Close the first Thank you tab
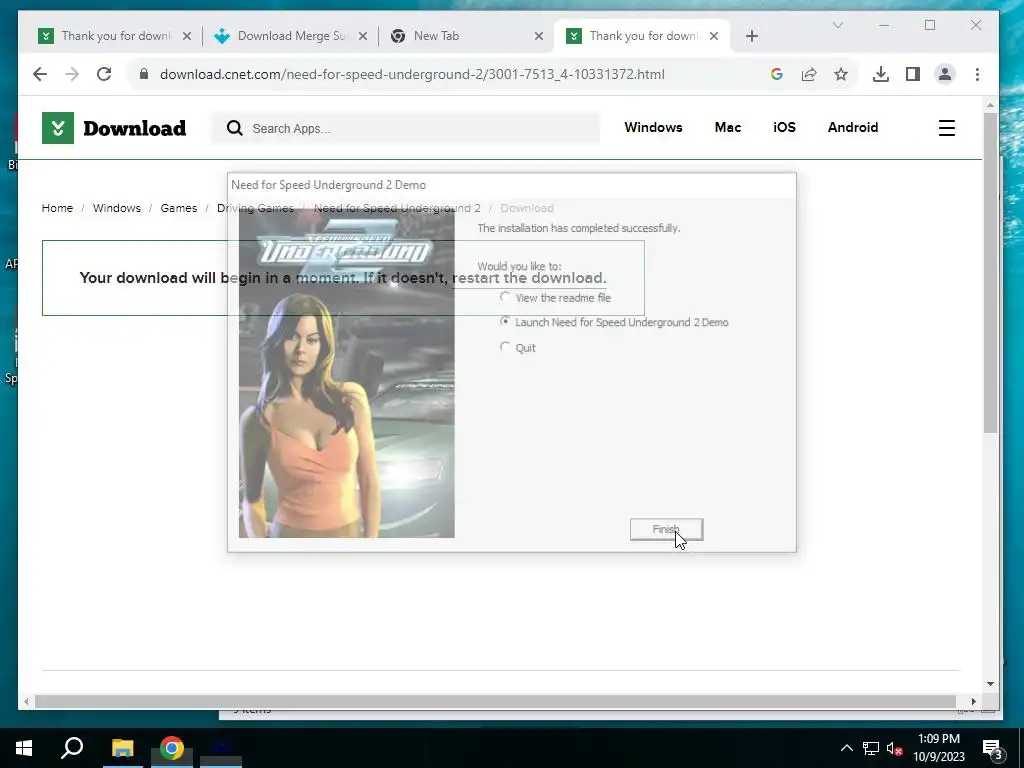The width and height of the screenshot is (1024, 768). [187, 36]
